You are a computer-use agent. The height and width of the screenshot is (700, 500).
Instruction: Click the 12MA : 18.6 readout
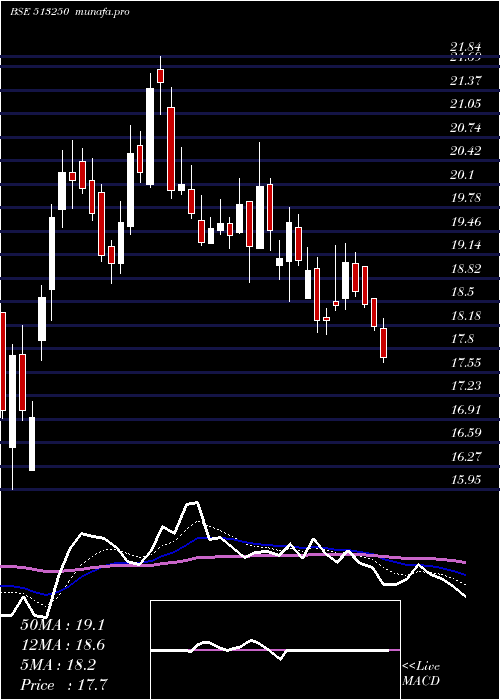[x=62, y=645]
